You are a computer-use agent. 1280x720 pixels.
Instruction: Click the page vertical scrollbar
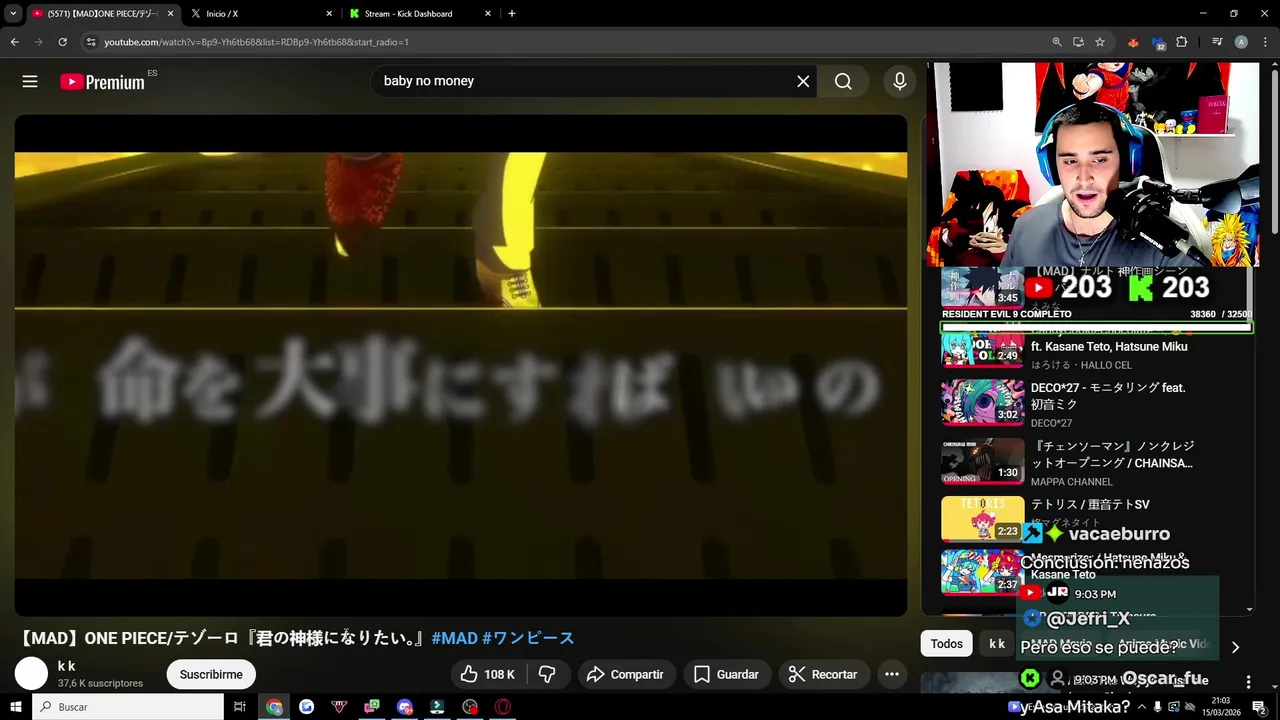tap(1274, 150)
